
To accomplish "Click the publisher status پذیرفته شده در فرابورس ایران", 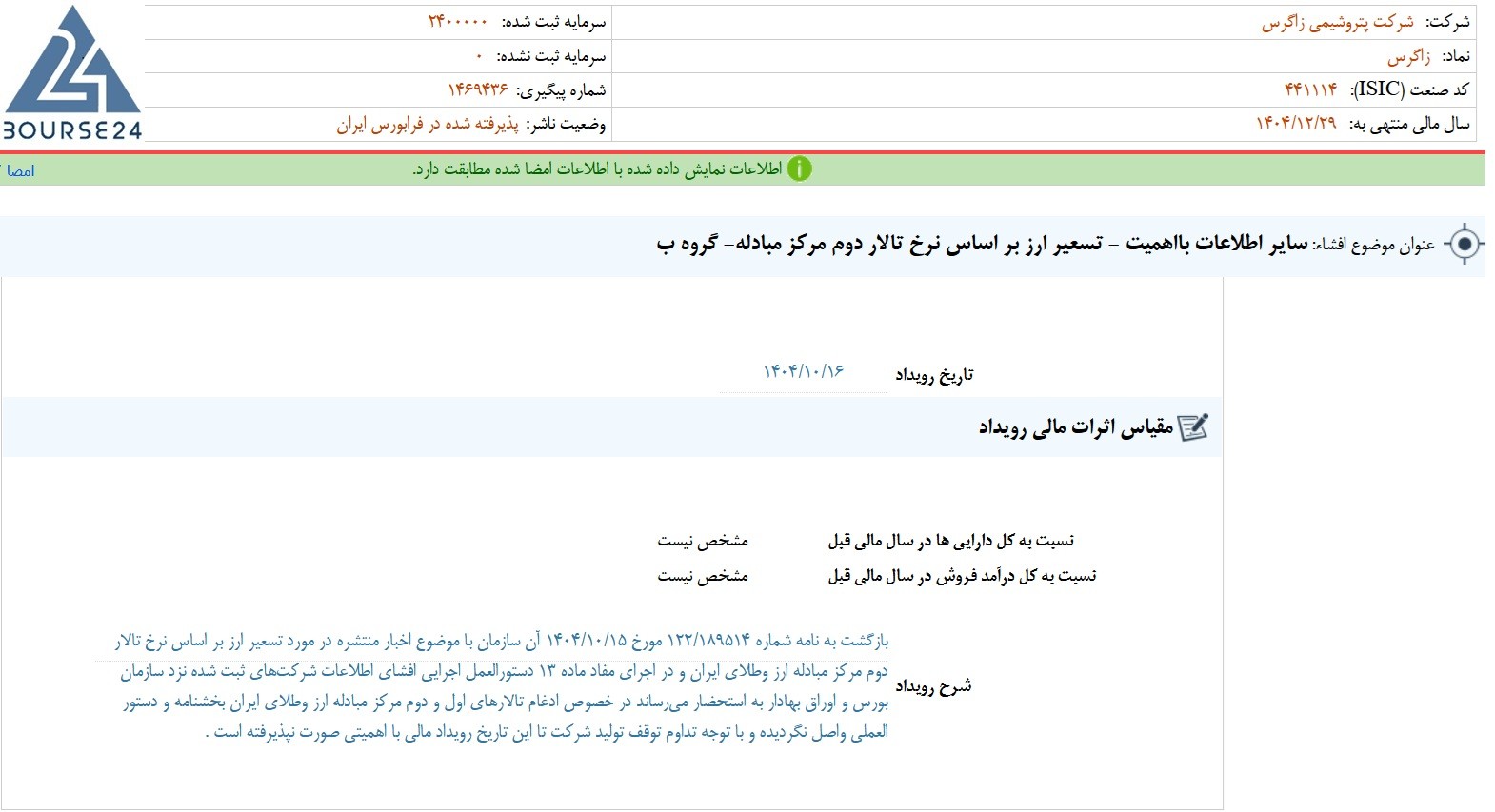I will pos(428,124).
